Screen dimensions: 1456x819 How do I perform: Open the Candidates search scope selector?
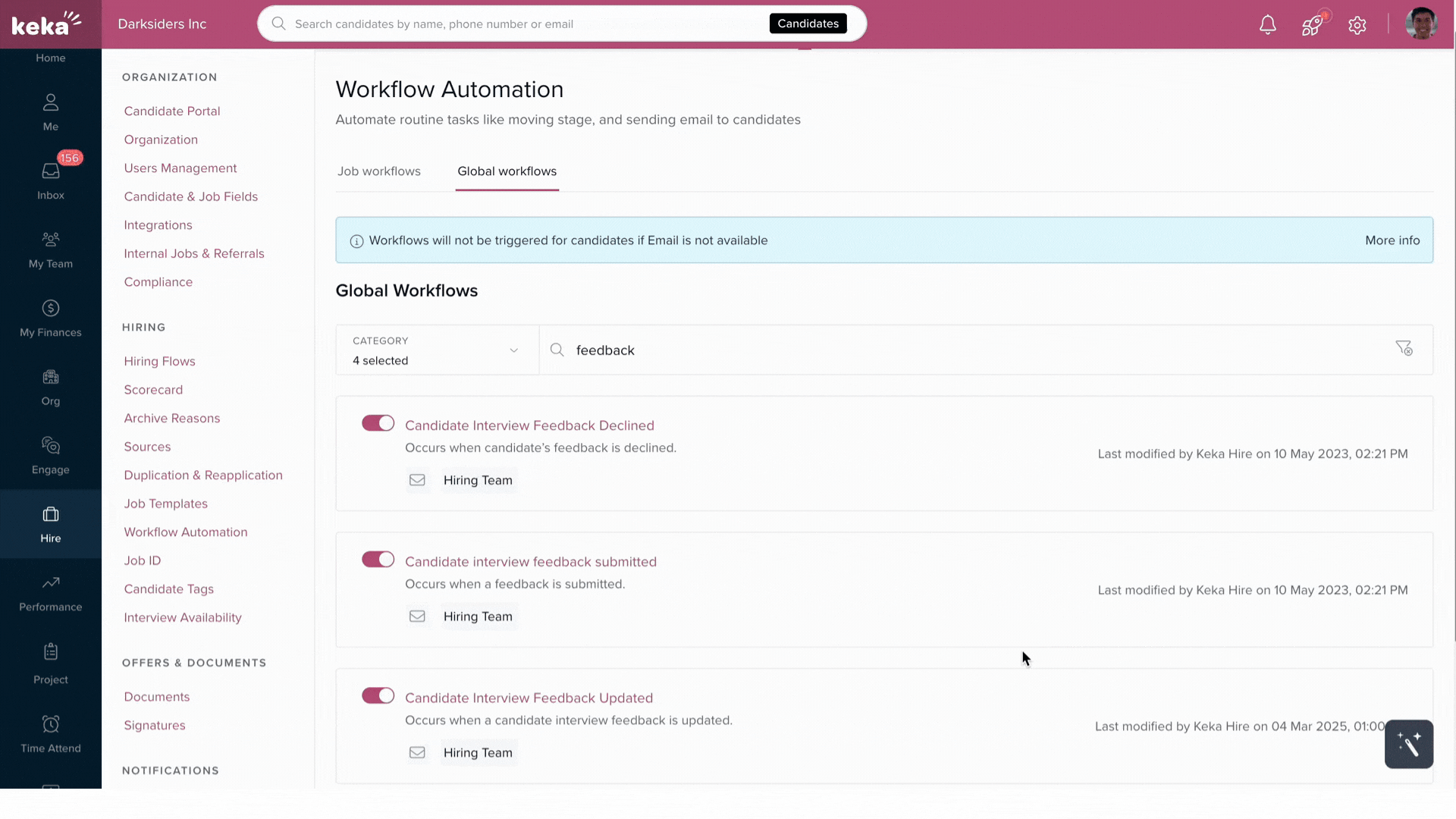pyautogui.click(x=808, y=24)
